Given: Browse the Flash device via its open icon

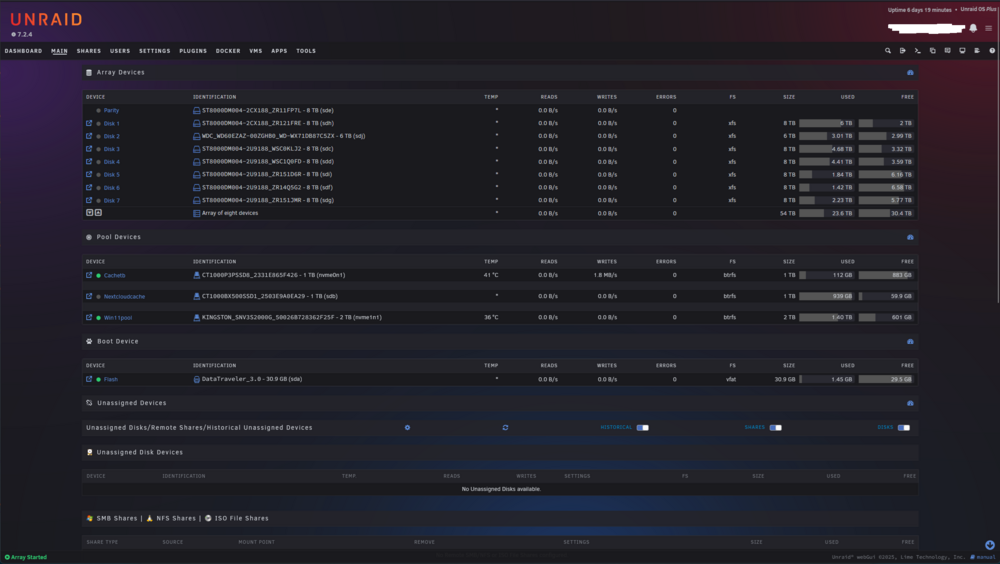Looking at the screenshot, I should pyautogui.click(x=89, y=379).
